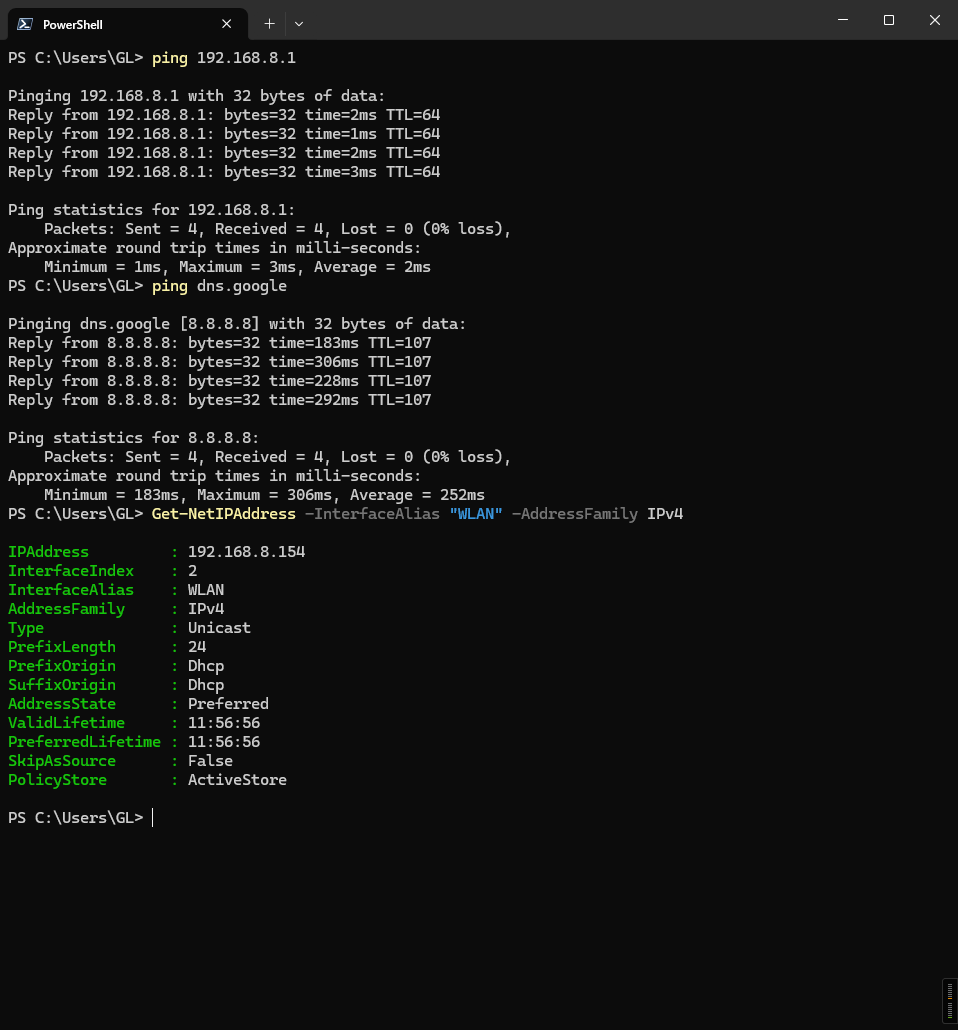
Task: Click the IPAddress value 192.168.8.154
Action: (246, 552)
